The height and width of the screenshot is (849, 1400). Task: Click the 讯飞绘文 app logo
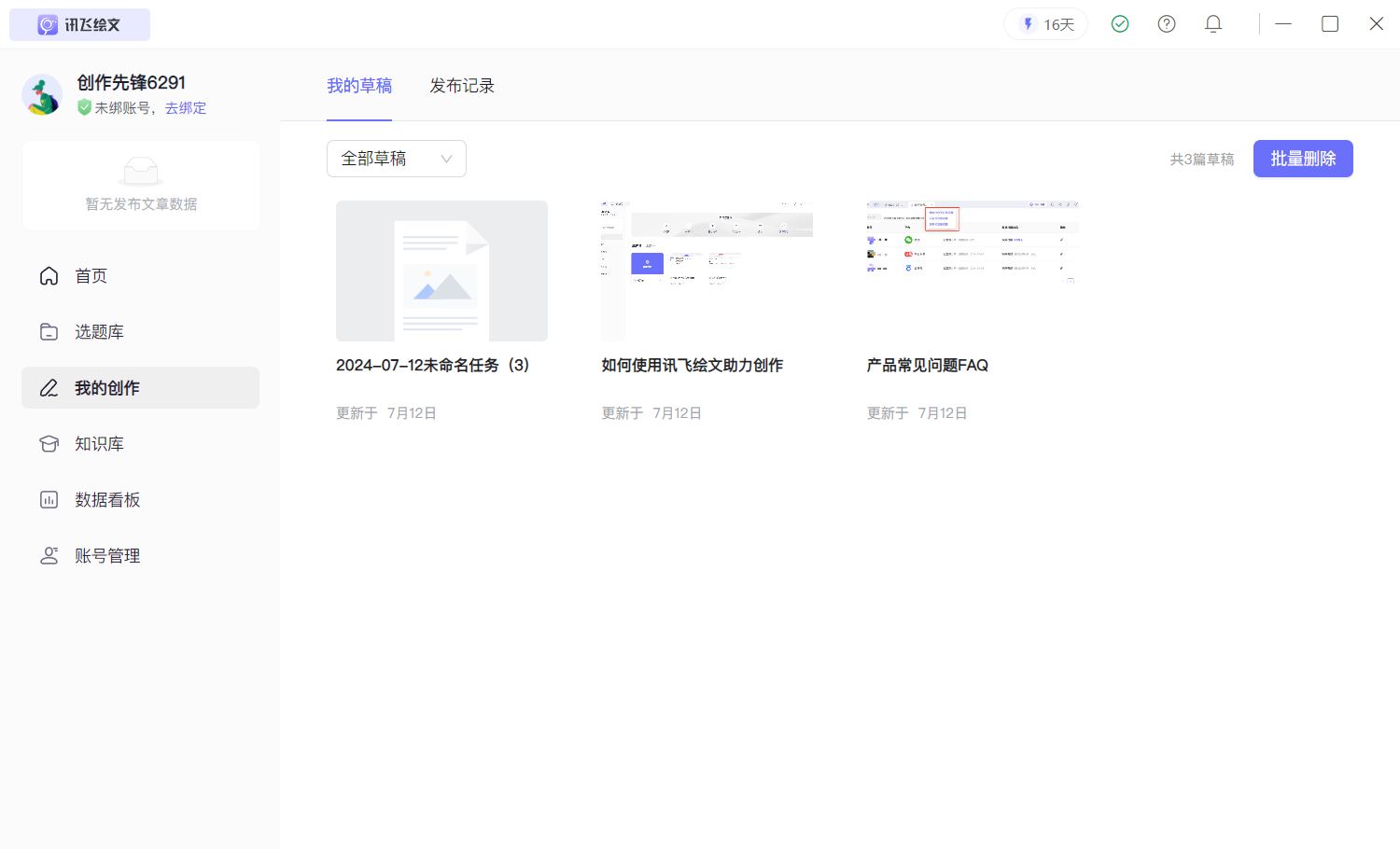[79, 24]
